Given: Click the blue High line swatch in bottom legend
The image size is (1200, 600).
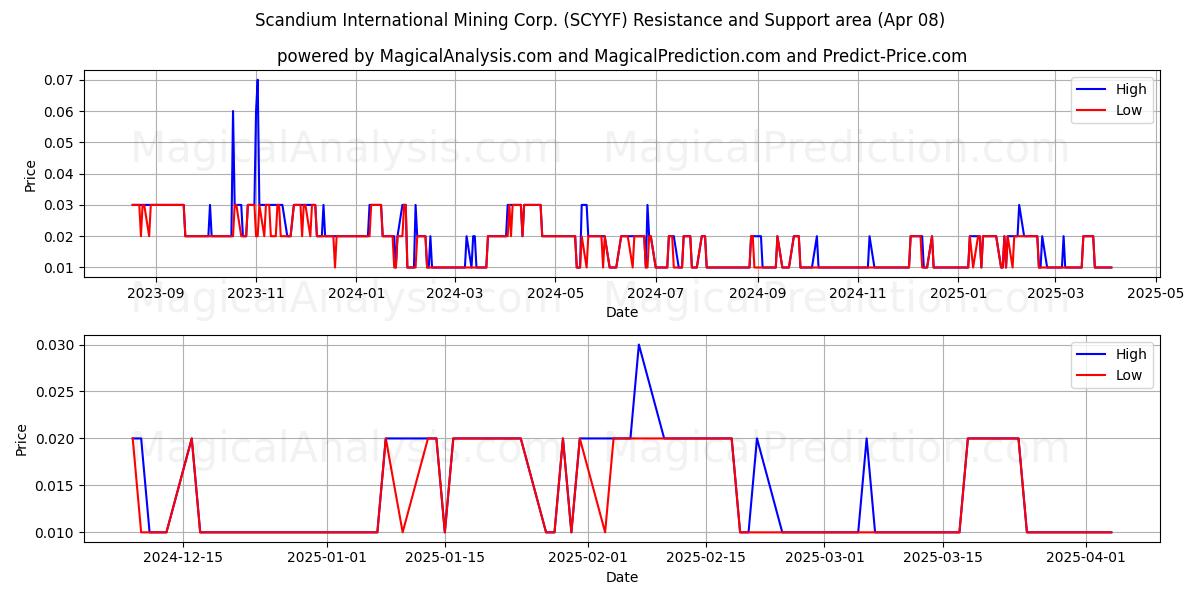Looking at the screenshot, I should point(1091,355).
